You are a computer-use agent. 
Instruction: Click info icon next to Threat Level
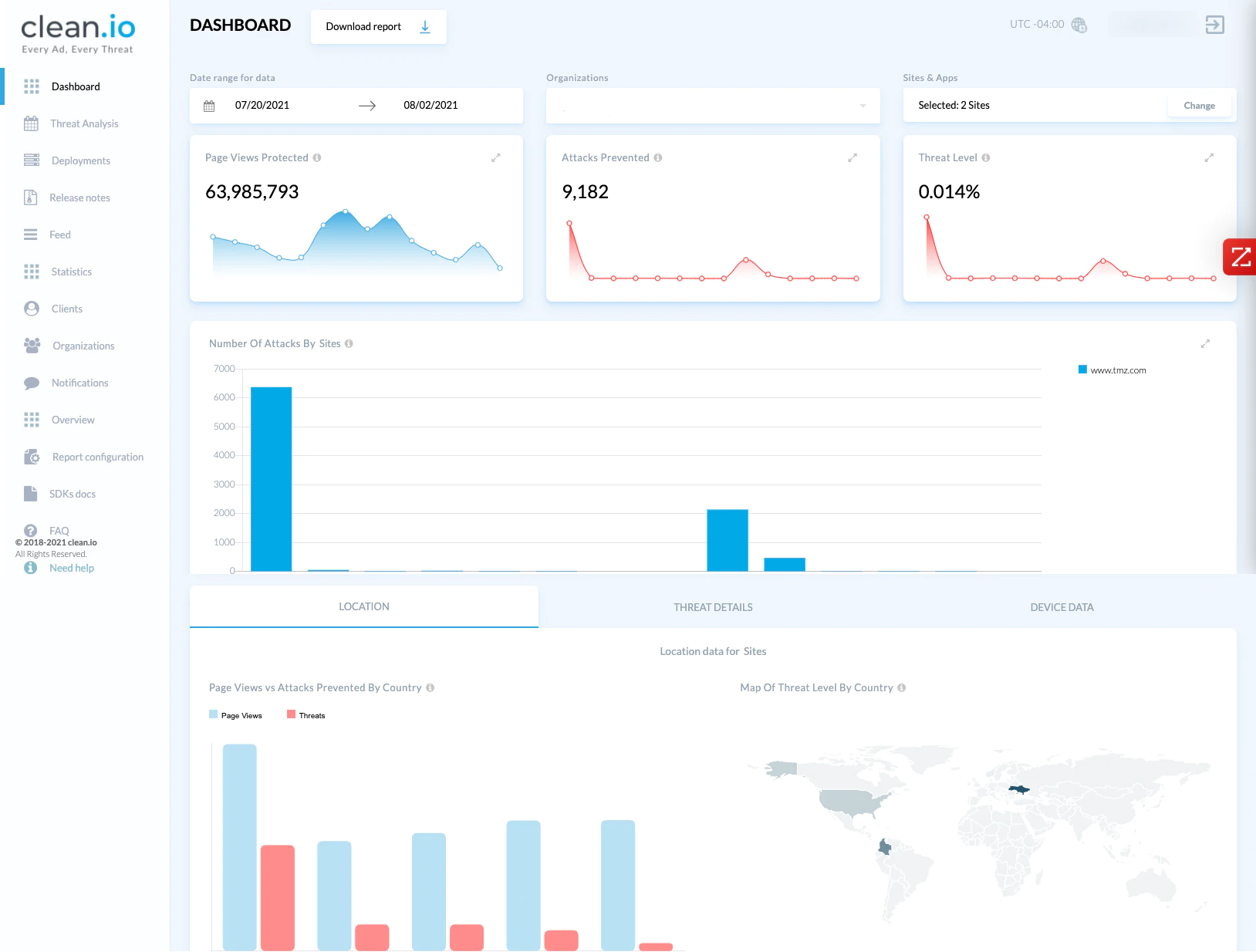tap(986, 157)
